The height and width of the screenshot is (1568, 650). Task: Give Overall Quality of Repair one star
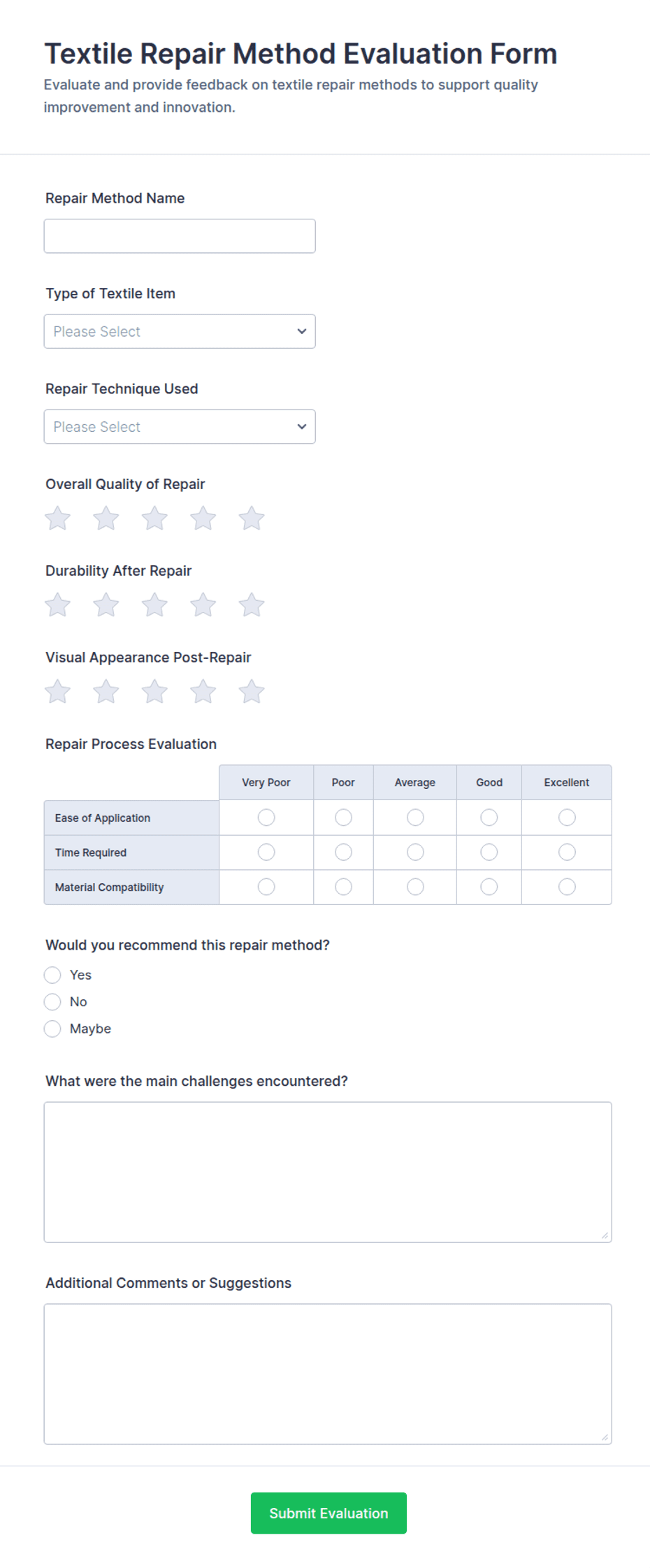[x=57, y=518]
